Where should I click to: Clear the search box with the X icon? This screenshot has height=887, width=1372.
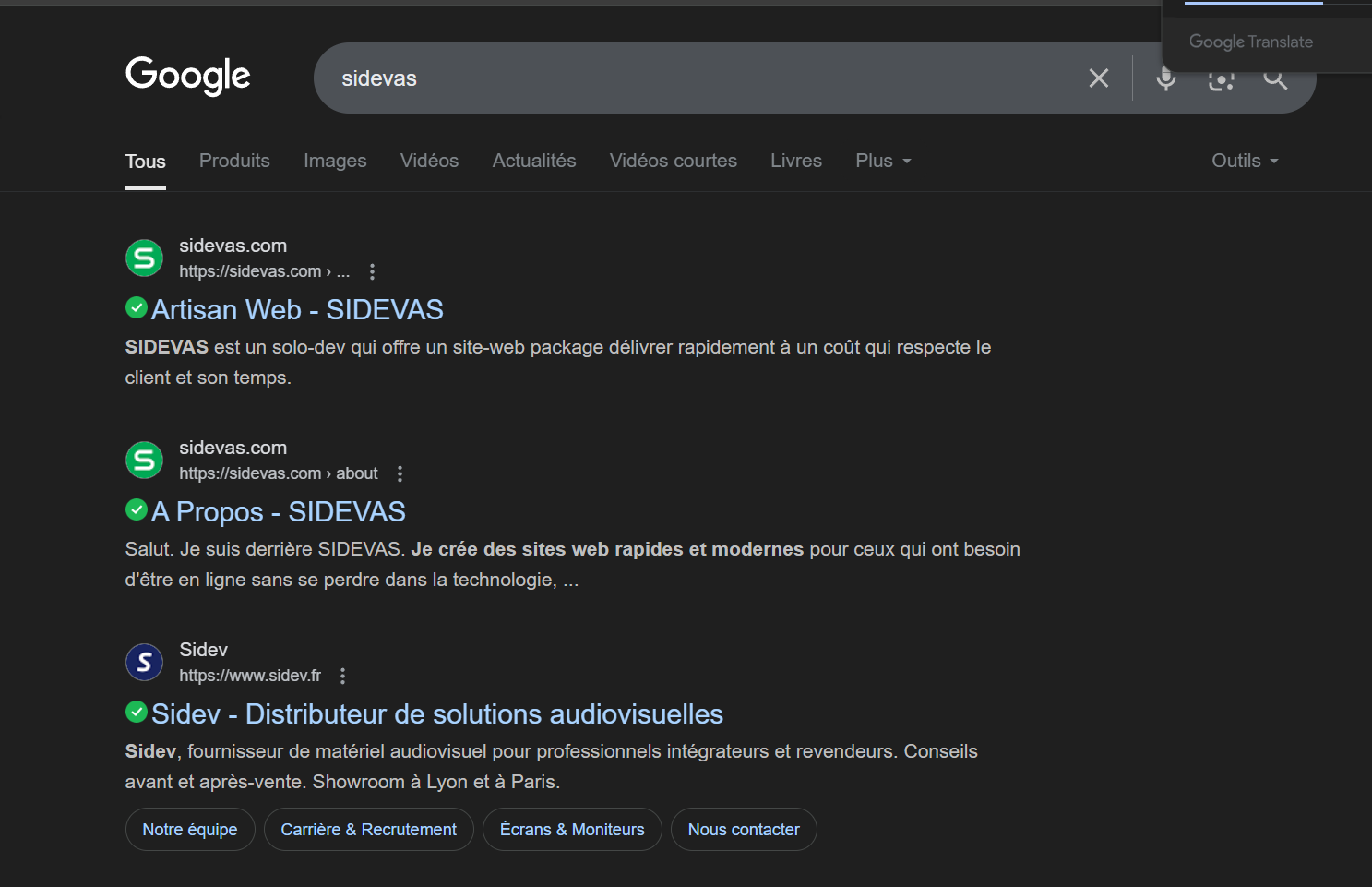click(x=1098, y=78)
